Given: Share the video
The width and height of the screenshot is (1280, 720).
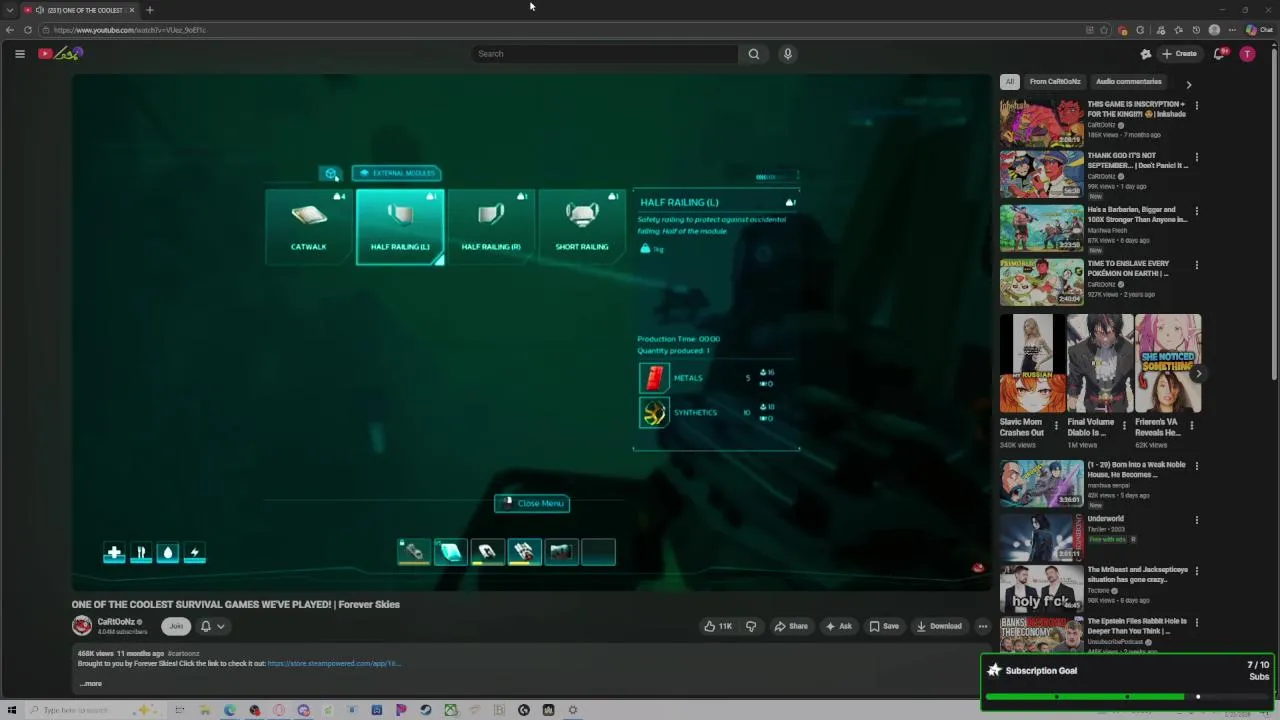Looking at the screenshot, I should [791, 626].
